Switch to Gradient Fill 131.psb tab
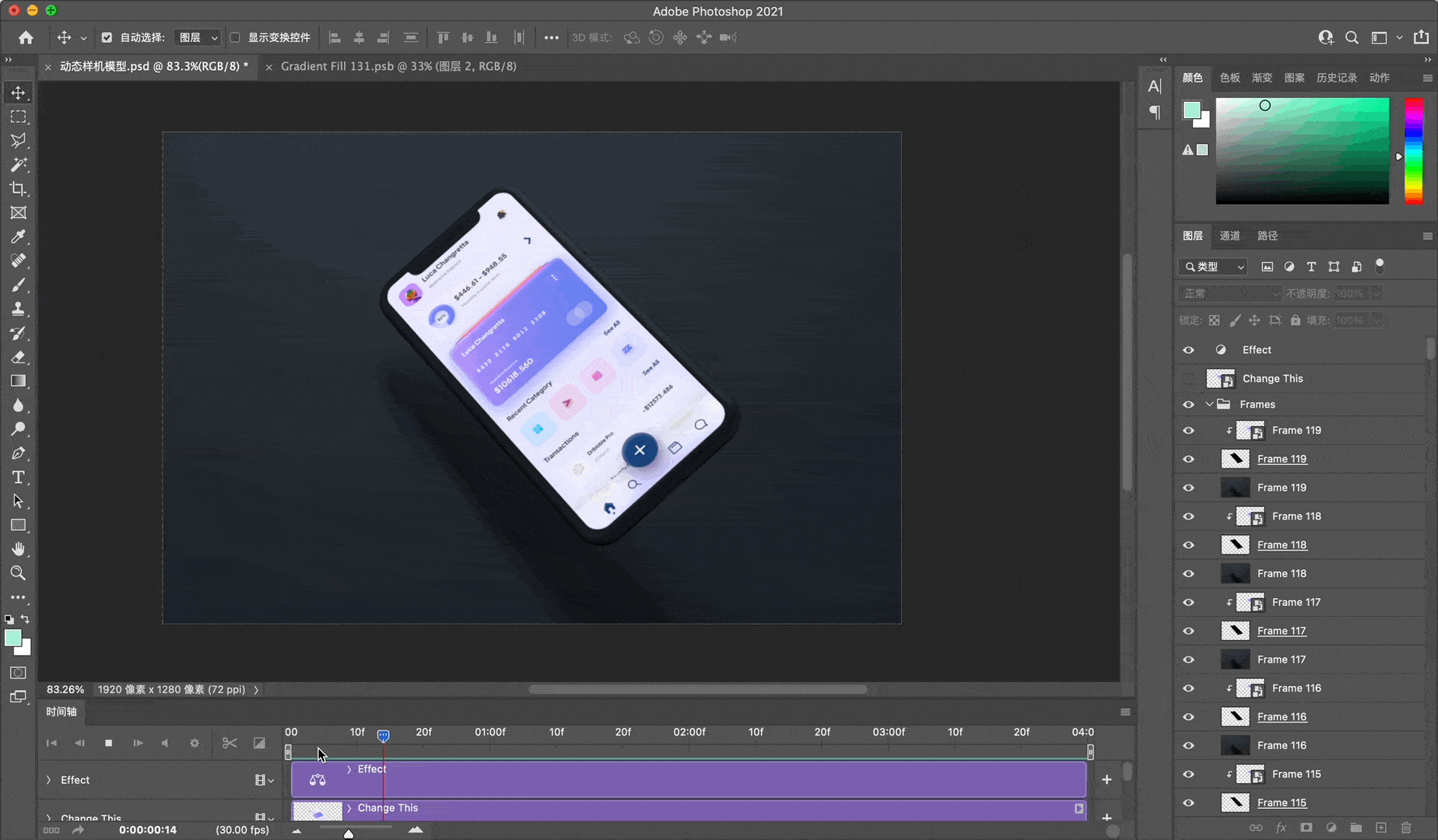 (398, 67)
